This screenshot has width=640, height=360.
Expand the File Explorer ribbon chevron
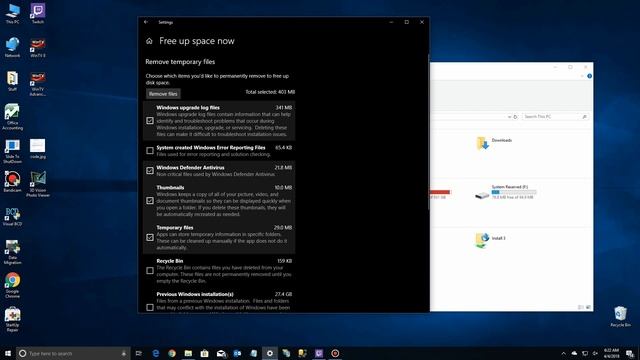click(x=582, y=76)
